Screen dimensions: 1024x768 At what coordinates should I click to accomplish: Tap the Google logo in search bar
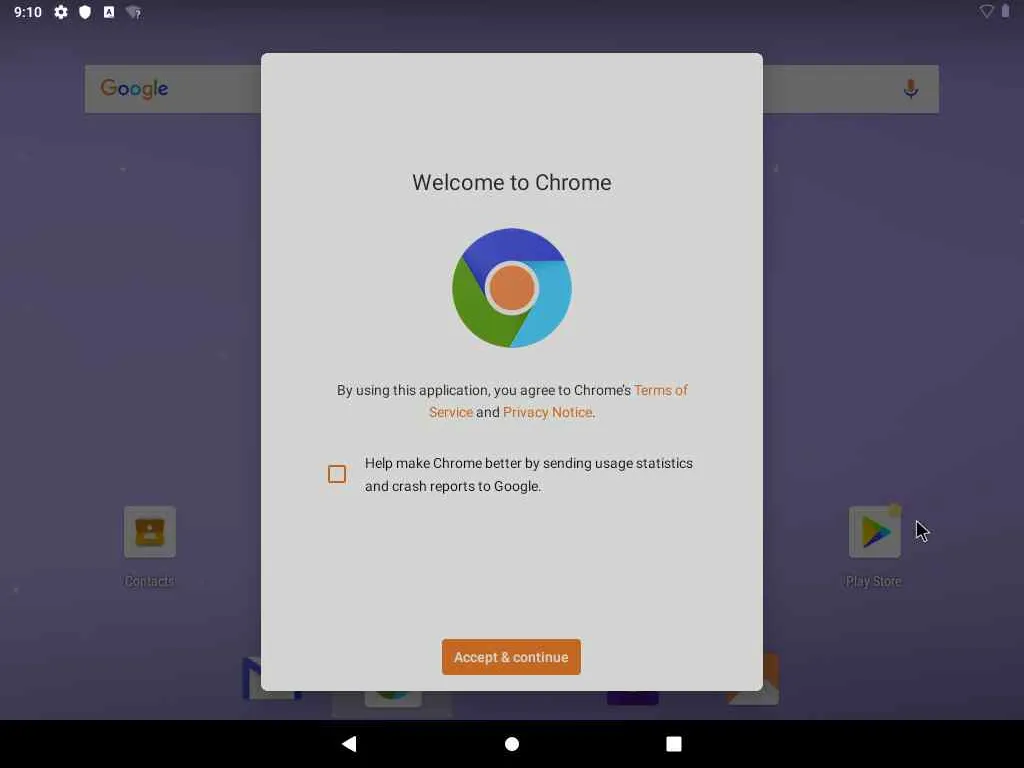pyautogui.click(x=135, y=89)
